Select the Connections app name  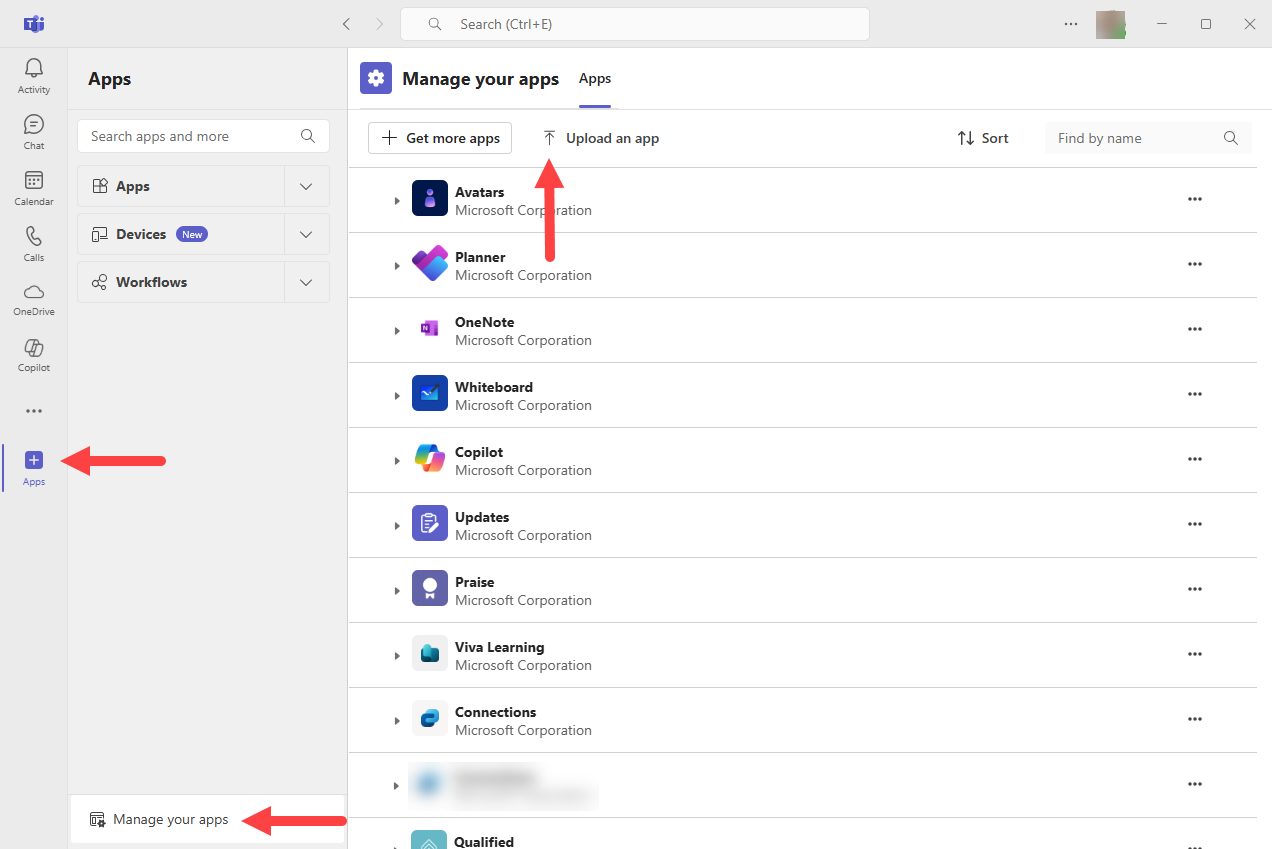pyautogui.click(x=495, y=712)
